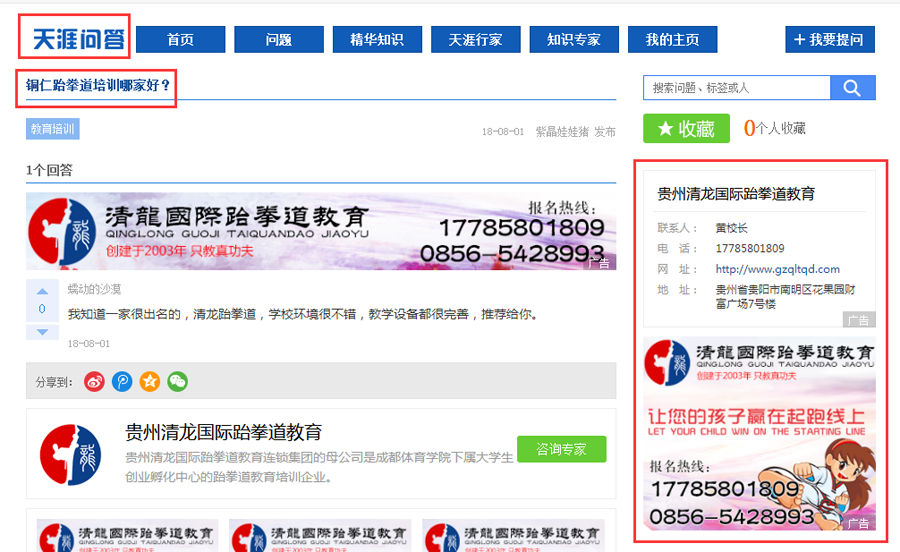Focus the 搜索问题、标签或人 search box
Screen dimensions: 900x552
736,87
